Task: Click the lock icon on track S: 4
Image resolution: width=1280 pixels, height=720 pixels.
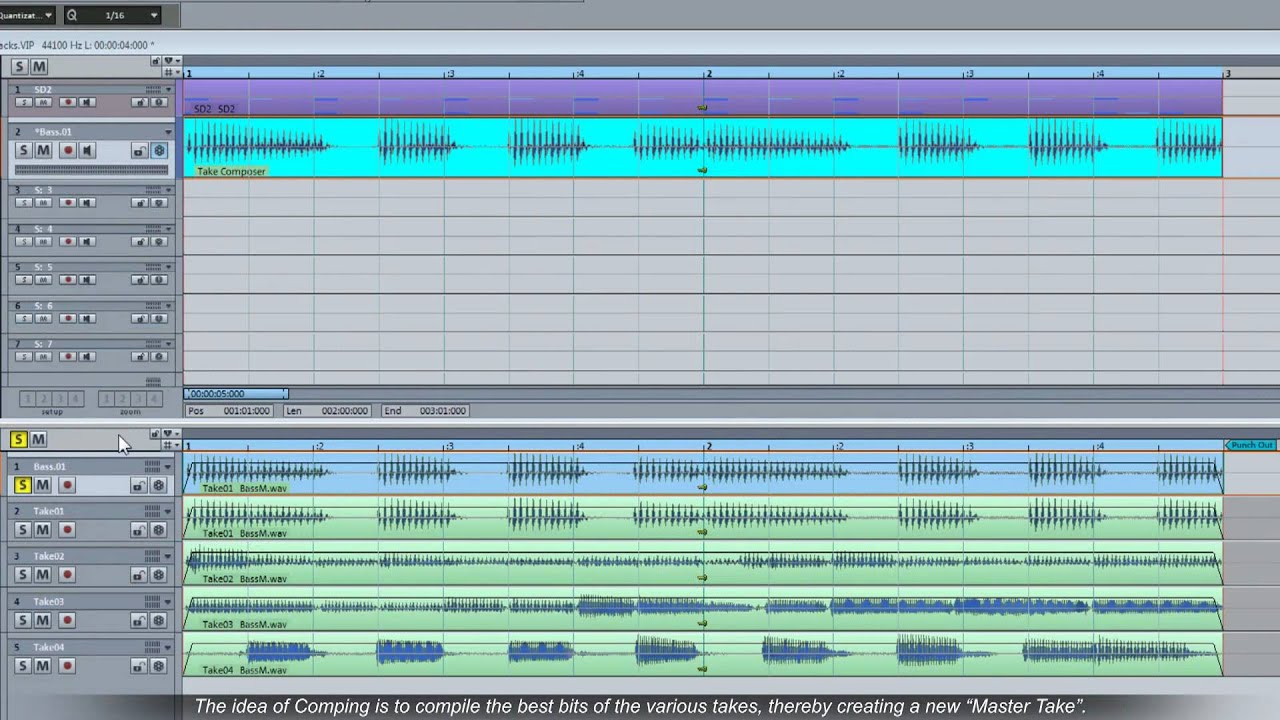Action: pyautogui.click(x=139, y=241)
